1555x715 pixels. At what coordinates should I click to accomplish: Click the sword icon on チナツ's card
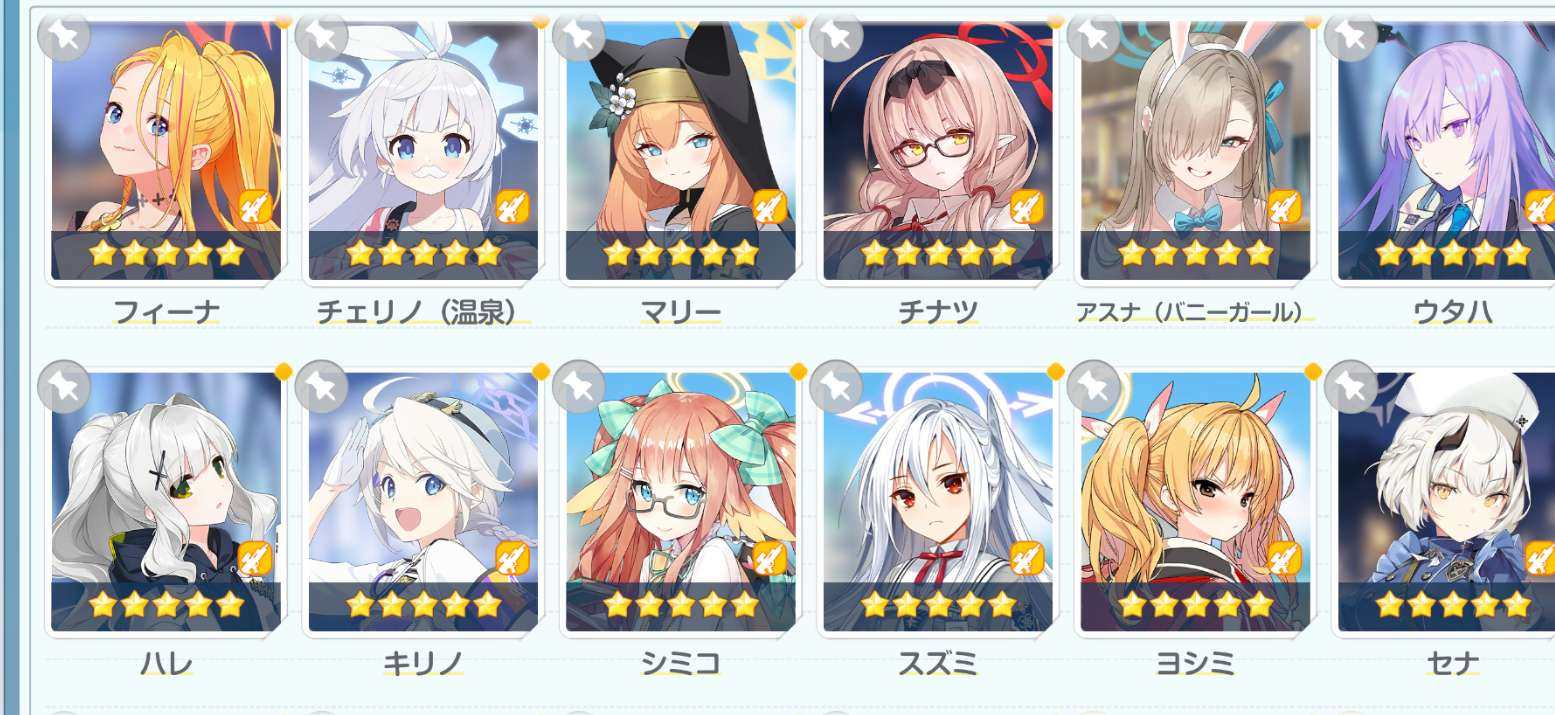point(1027,207)
